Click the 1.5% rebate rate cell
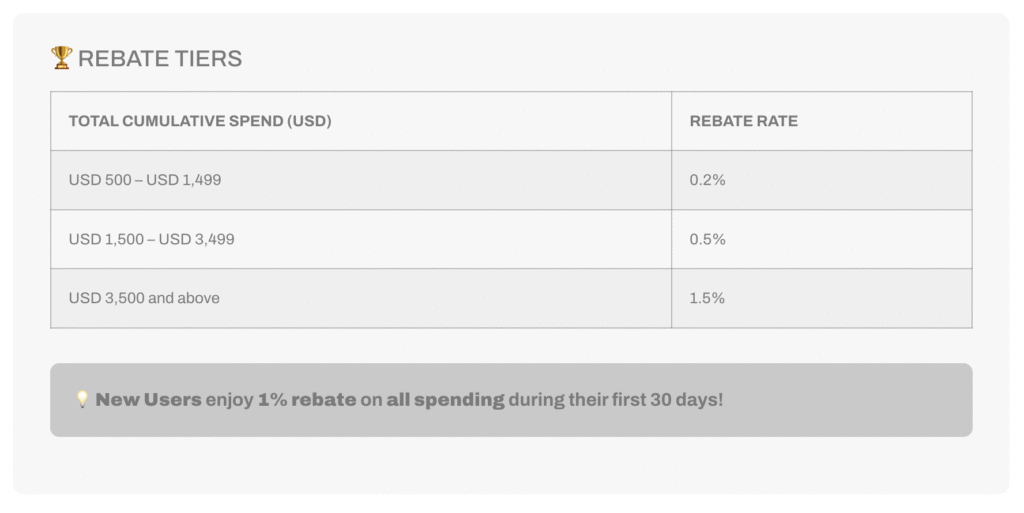Image resolution: width=1024 pixels, height=513 pixels. [822, 298]
